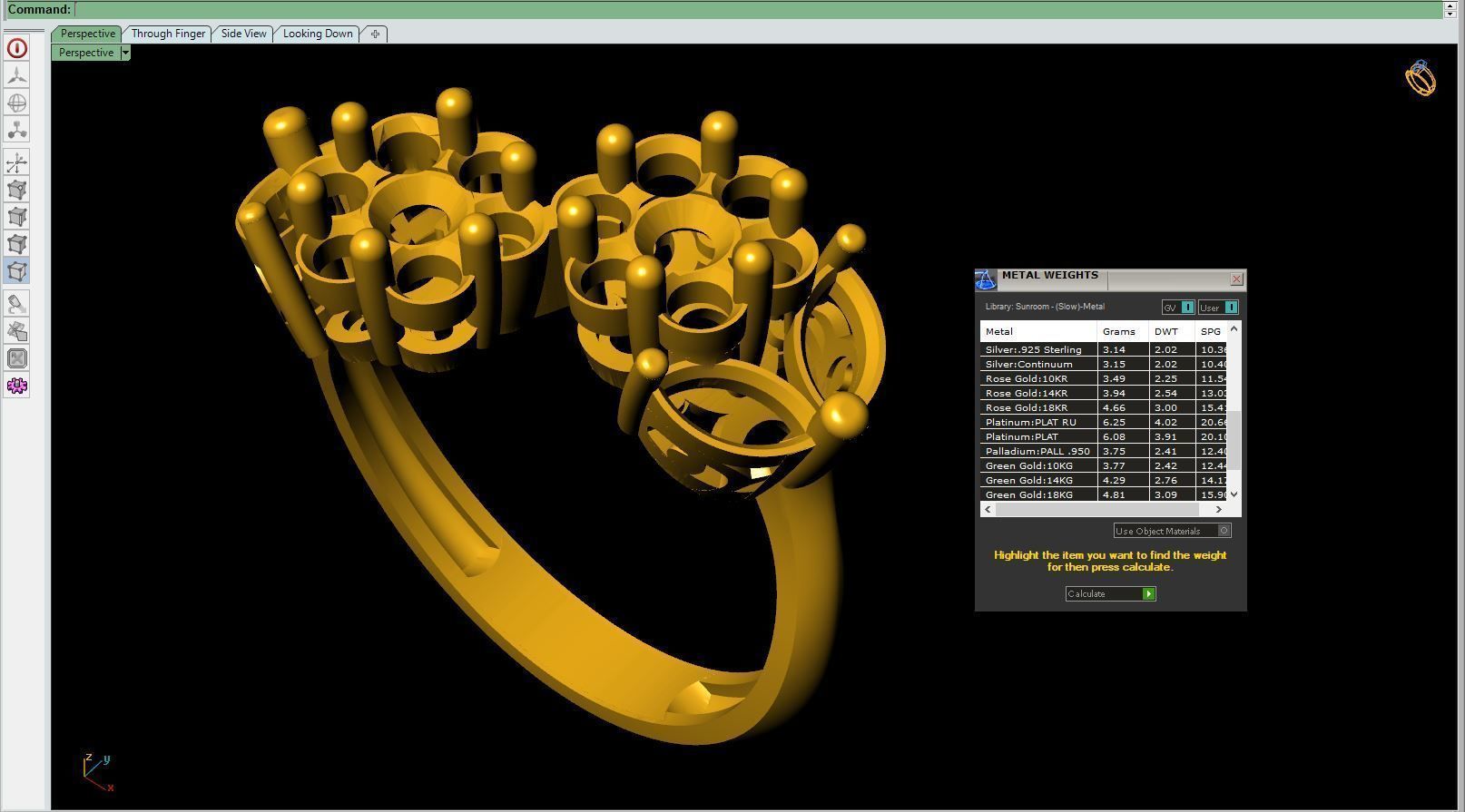Select the Green Gold:18KG row

[x=1105, y=494]
